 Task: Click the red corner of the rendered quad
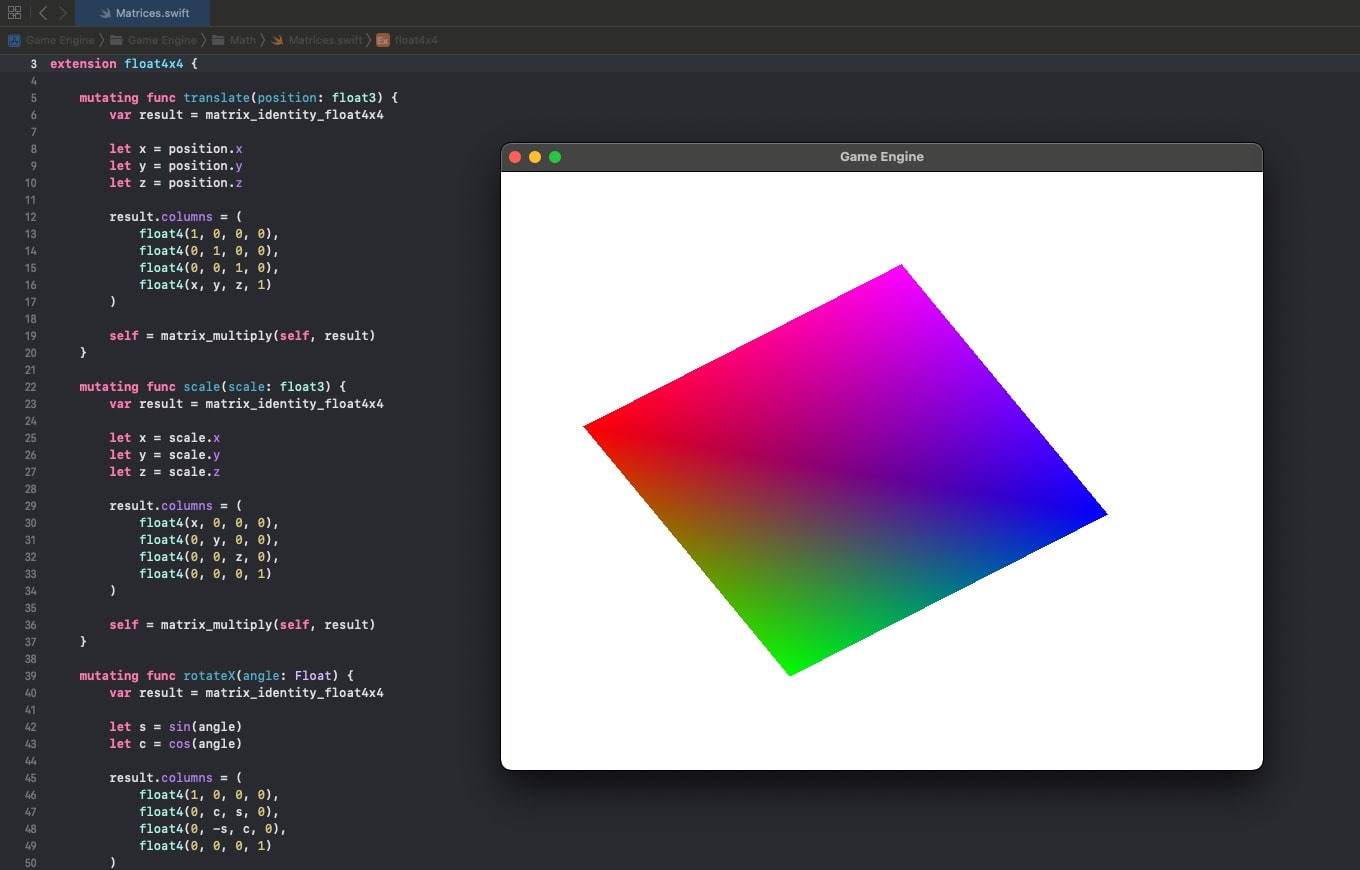590,428
